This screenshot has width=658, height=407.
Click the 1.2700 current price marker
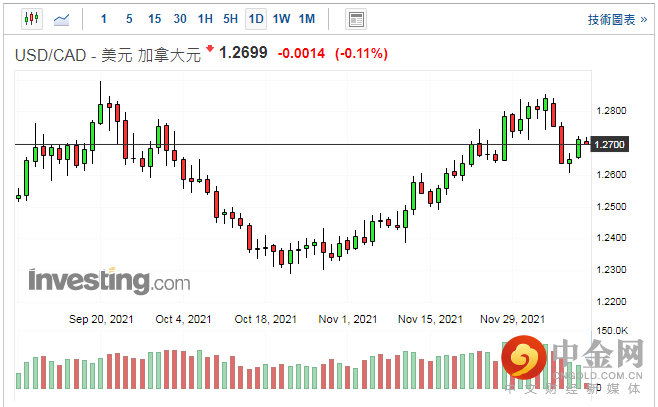pos(610,144)
